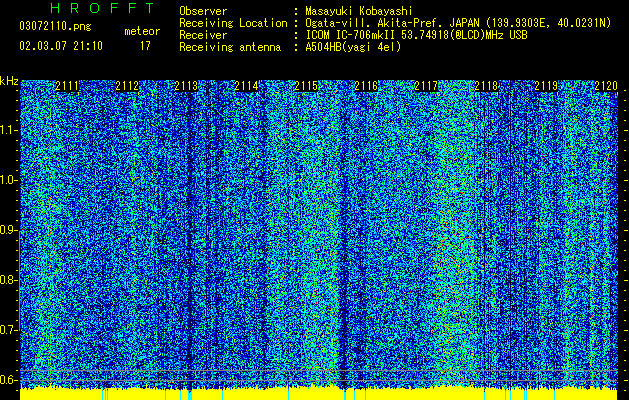Image resolution: width=629 pixels, height=400 pixels.
Task: Click the 'Receiver' field label
Action: [x=203, y=35]
